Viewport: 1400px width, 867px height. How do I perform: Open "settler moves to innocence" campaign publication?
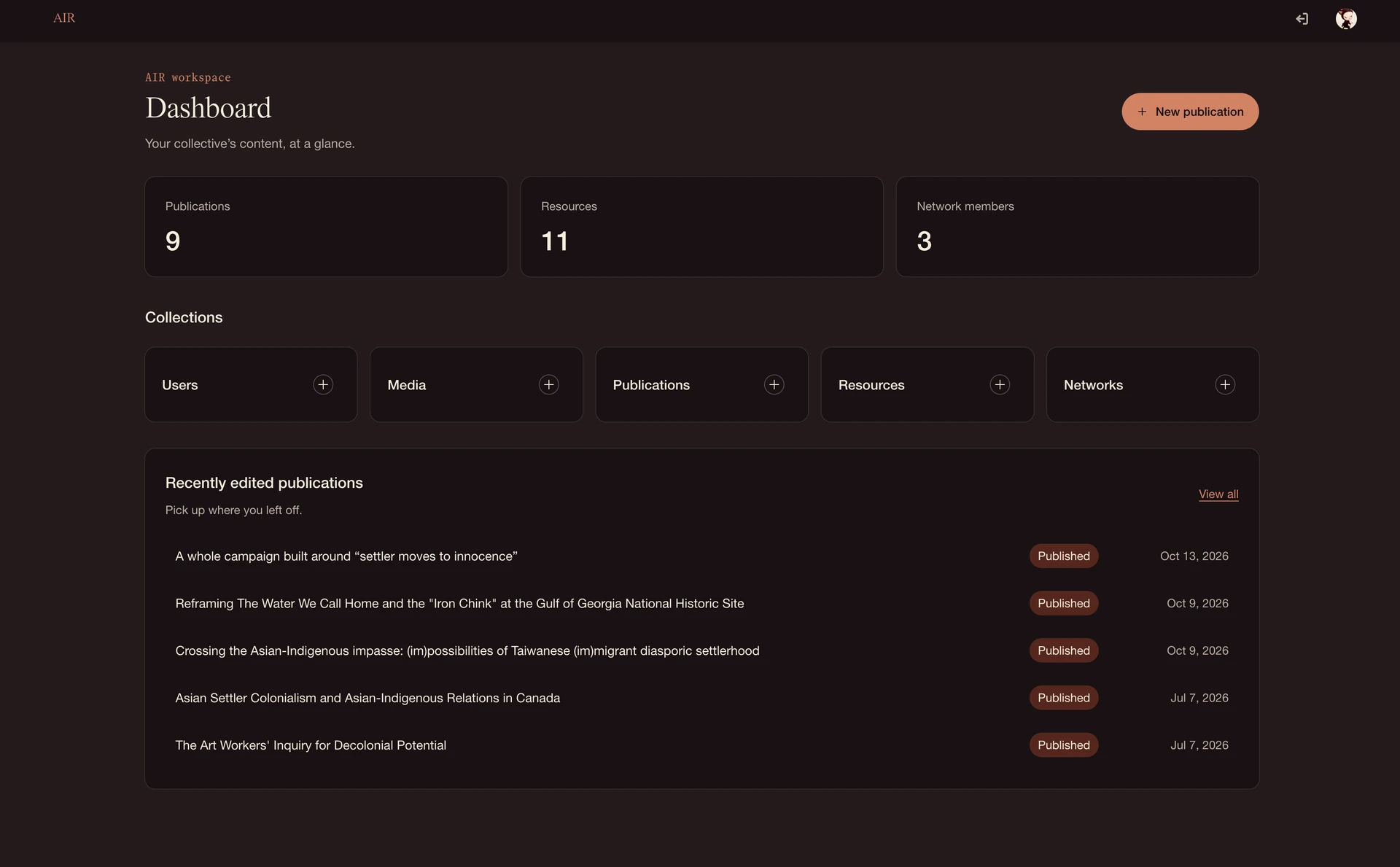click(x=346, y=556)
